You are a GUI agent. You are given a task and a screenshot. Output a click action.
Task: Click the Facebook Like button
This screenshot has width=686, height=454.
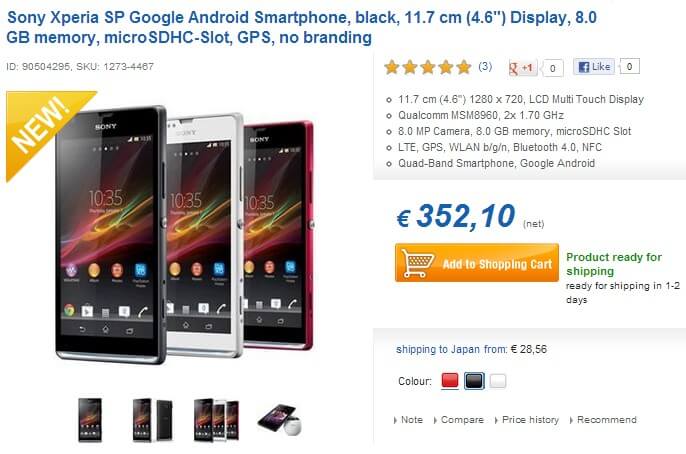coord(594,67)
